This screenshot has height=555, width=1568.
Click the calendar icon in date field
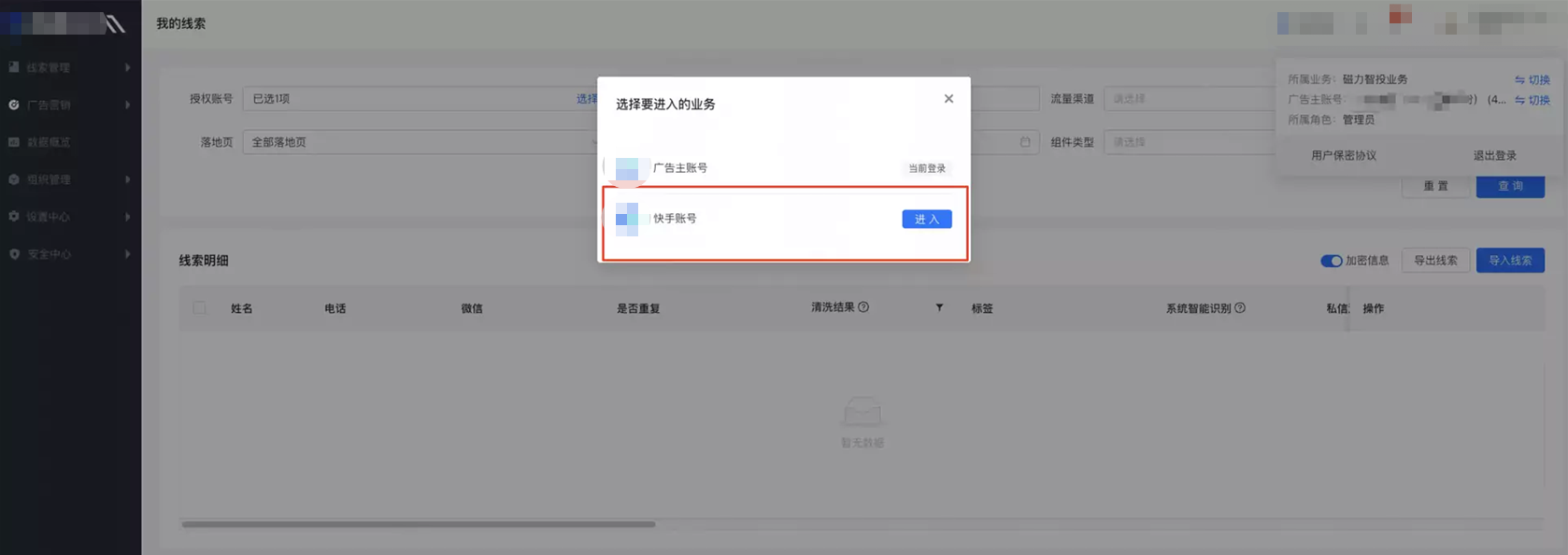pos(1025,142)
